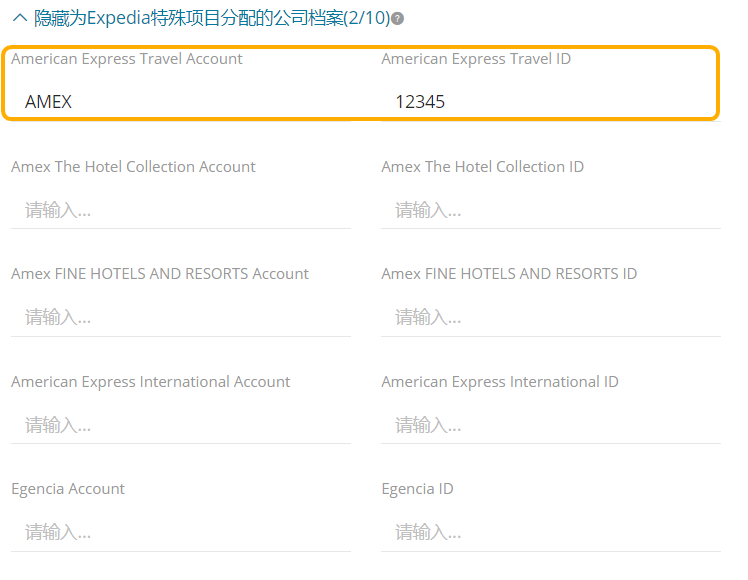The image size is (748, 580).
Task: Focus American Express International Account input
Action: (x=181, y=425)
